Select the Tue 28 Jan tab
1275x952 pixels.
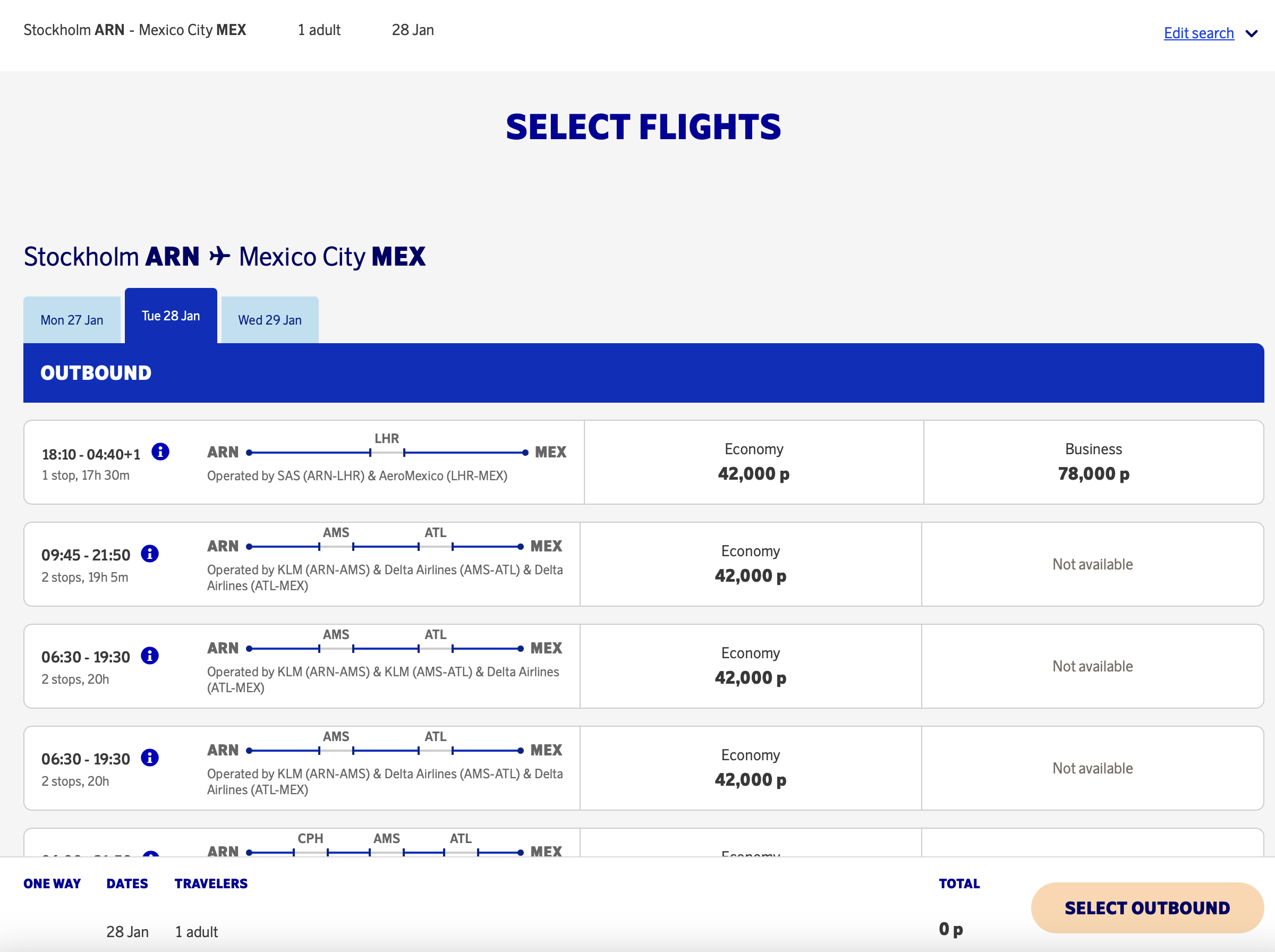(x=171, y=317)
